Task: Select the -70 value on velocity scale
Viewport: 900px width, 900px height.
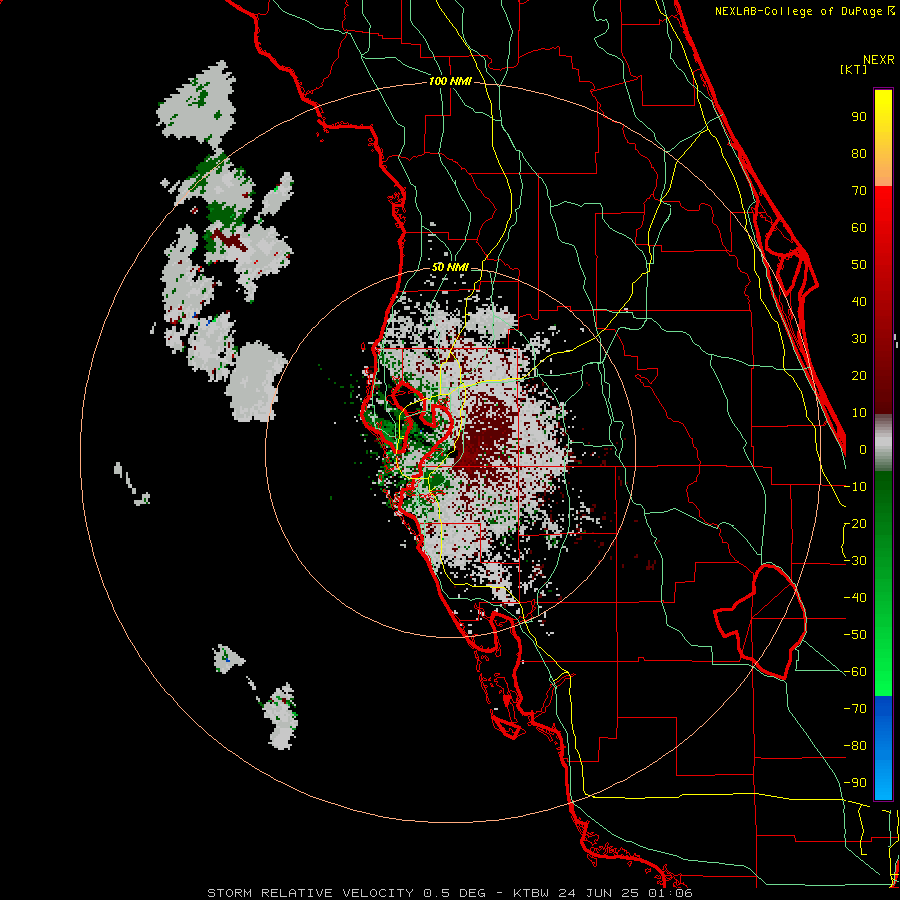Action: 855,709
